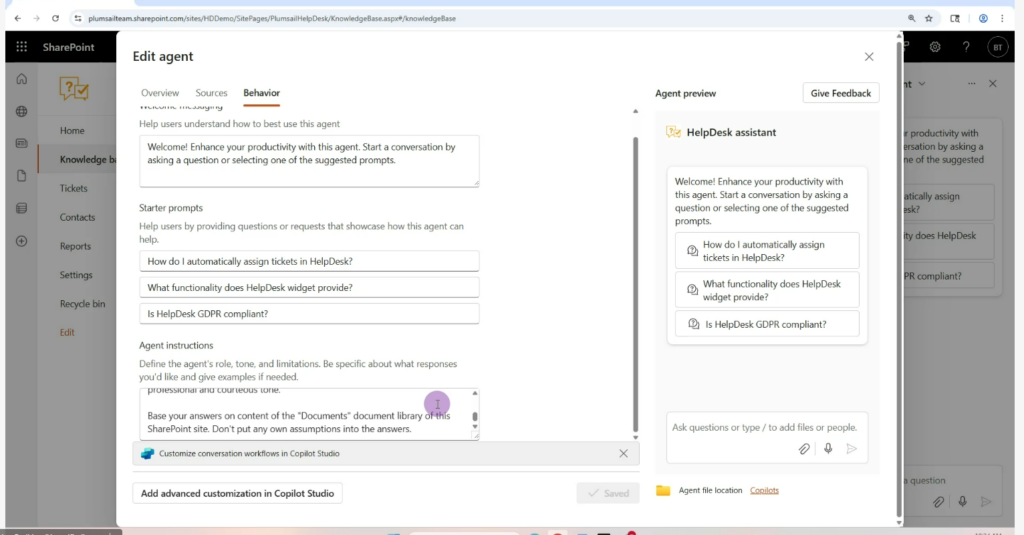Click the browser back arrow
The width and height of the screenshot is (1024, 535).
tap(18, 18)
